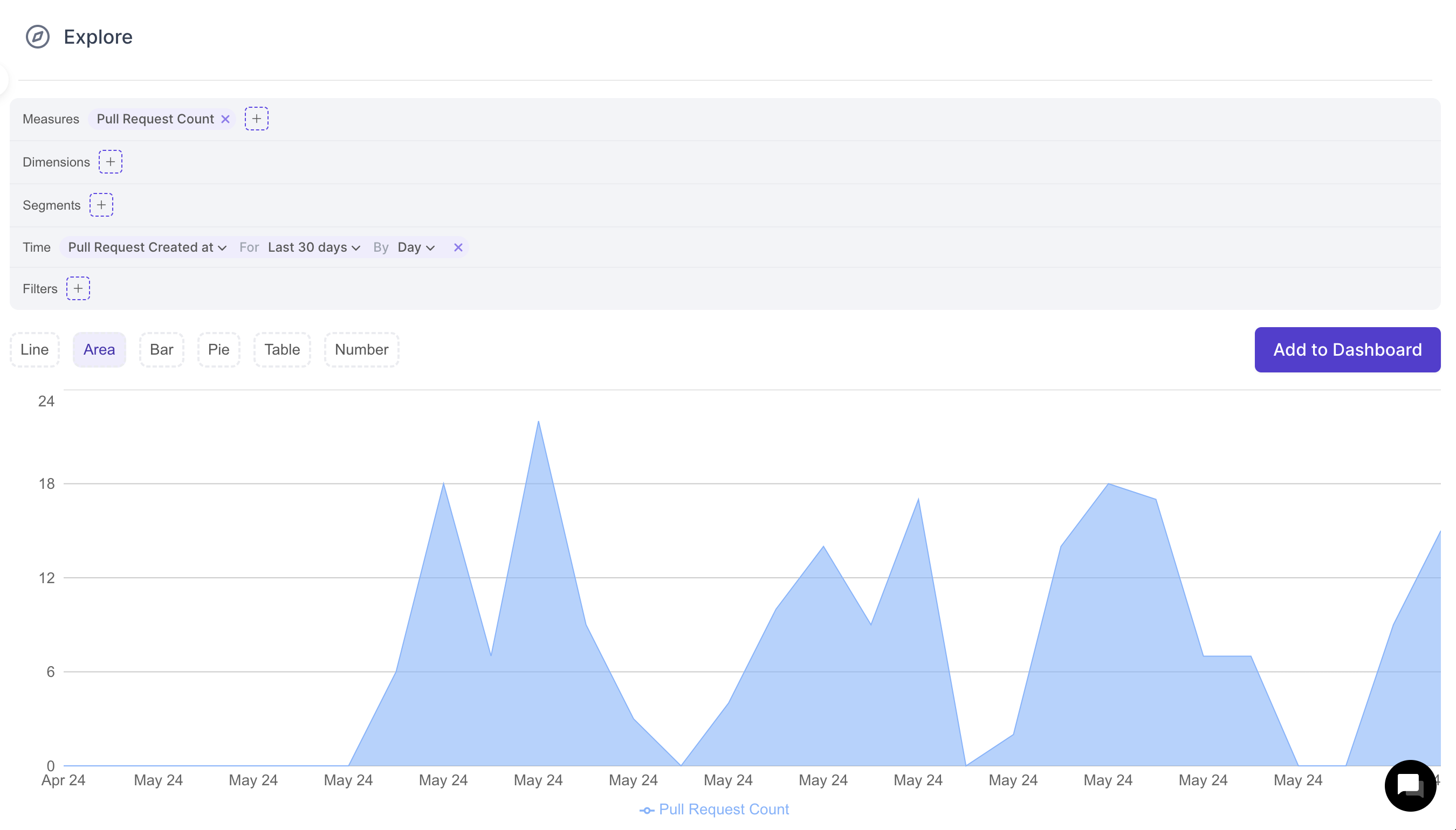Show results as Table
This screenshot has height=830, width=1456.
point(281,349)
